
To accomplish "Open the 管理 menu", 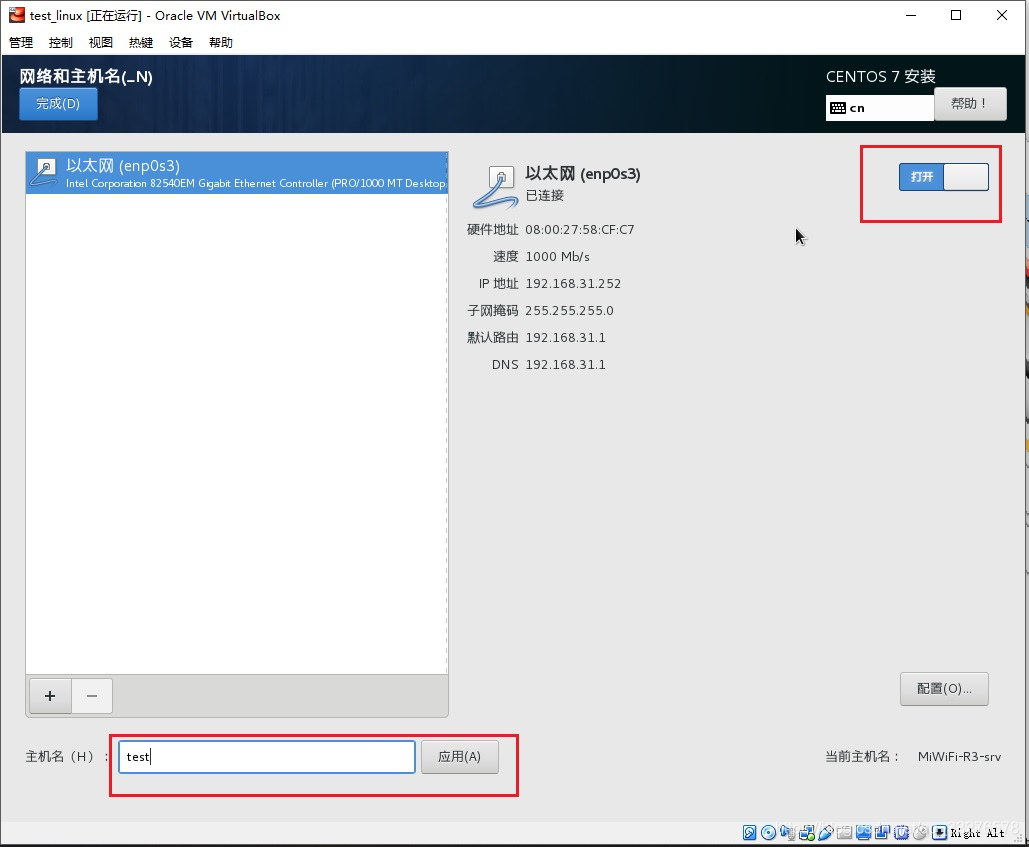I will [x=20, y=43].
